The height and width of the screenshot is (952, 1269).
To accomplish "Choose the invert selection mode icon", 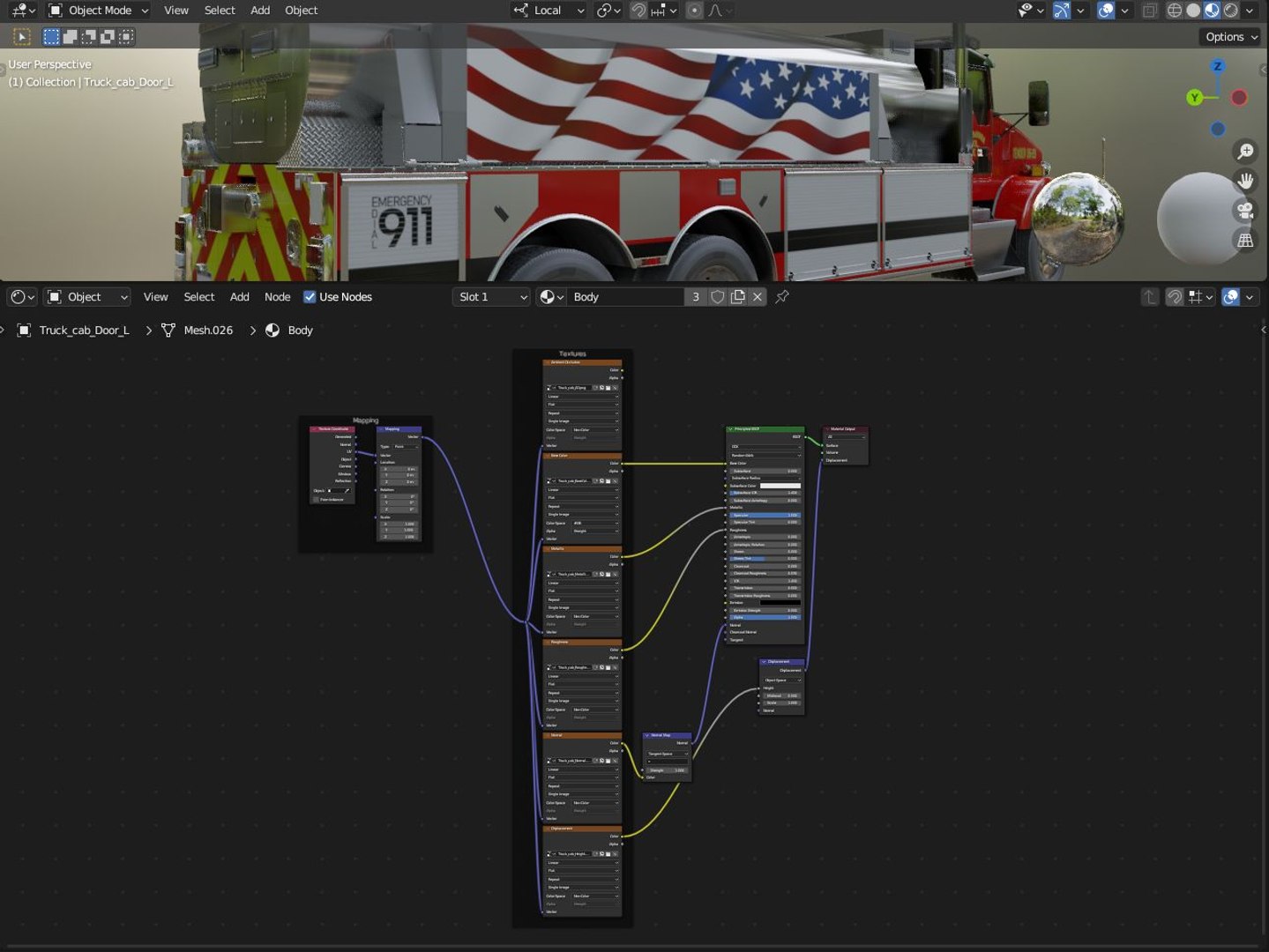I will click(x=108, y=37).
